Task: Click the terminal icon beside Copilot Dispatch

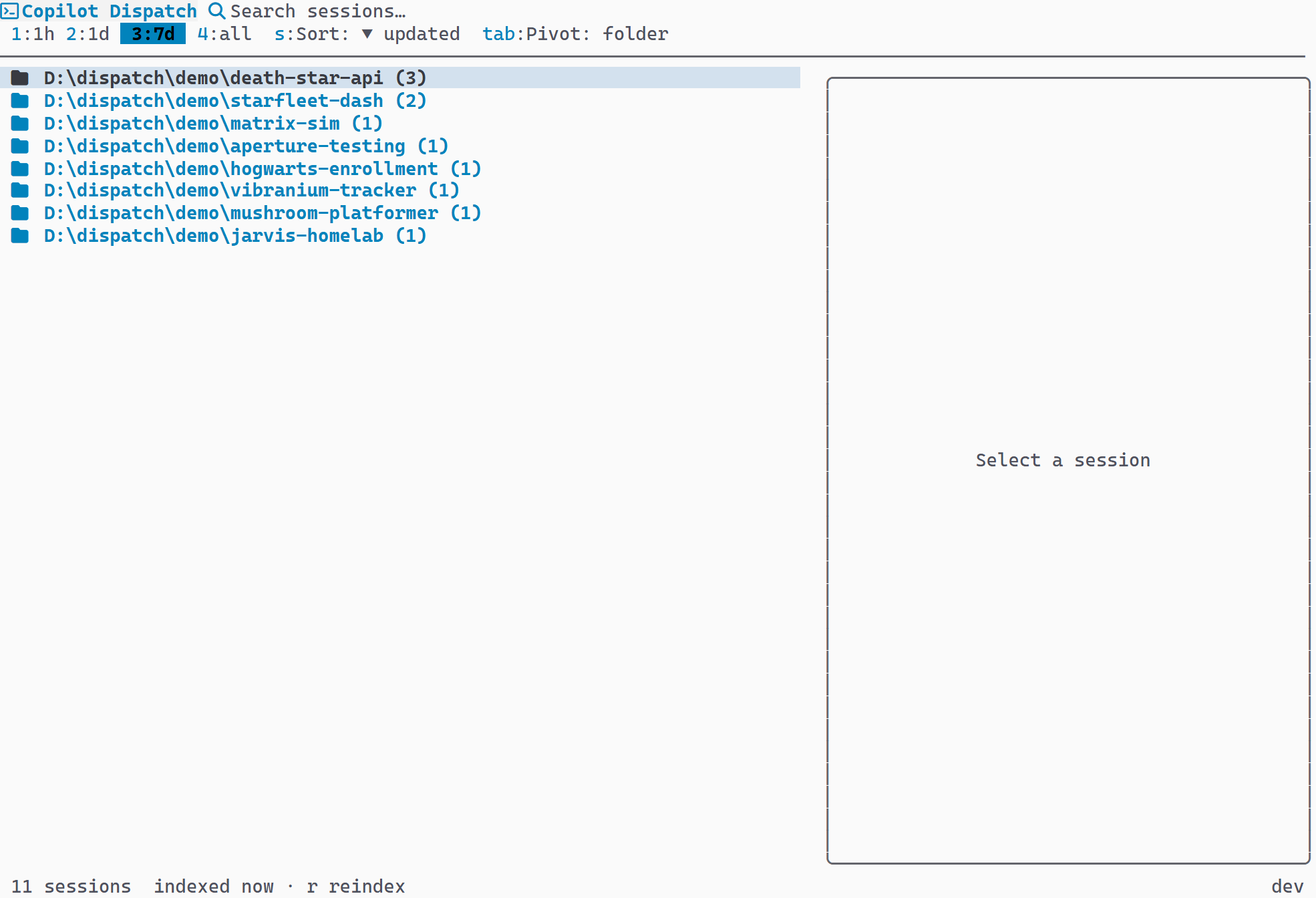Action: point(11,11)
